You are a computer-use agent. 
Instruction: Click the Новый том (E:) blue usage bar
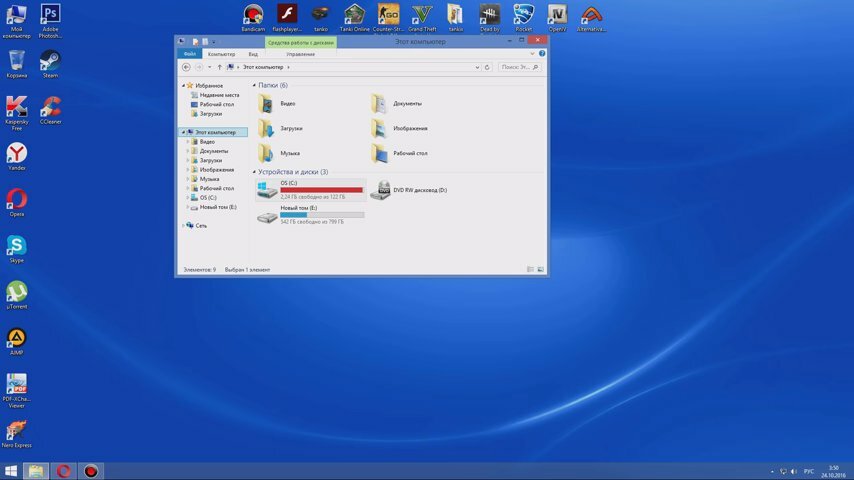pyautogui.click(x=322, y=215)
